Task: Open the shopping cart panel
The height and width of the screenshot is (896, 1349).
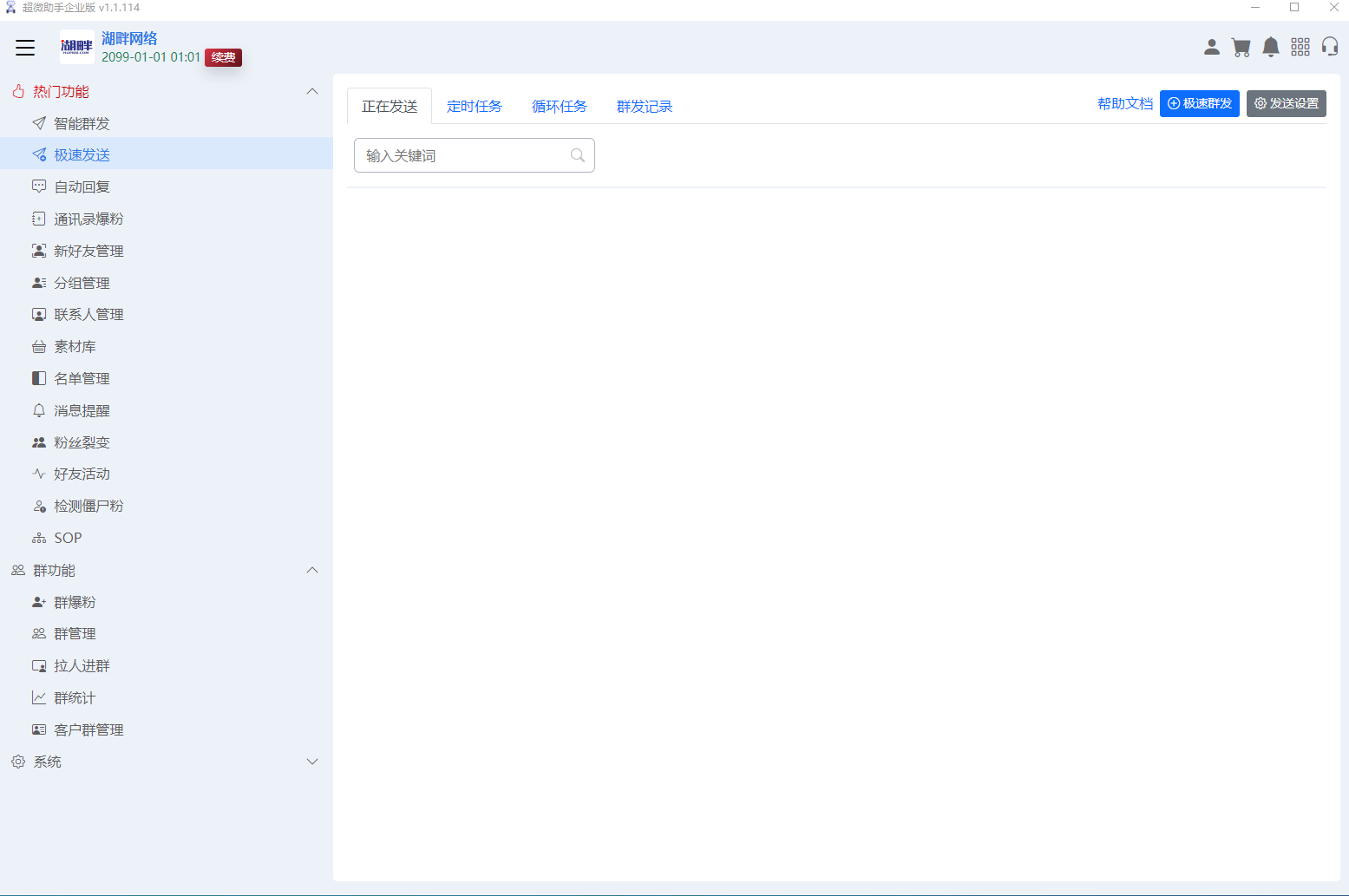Action: pos(1241,47)
